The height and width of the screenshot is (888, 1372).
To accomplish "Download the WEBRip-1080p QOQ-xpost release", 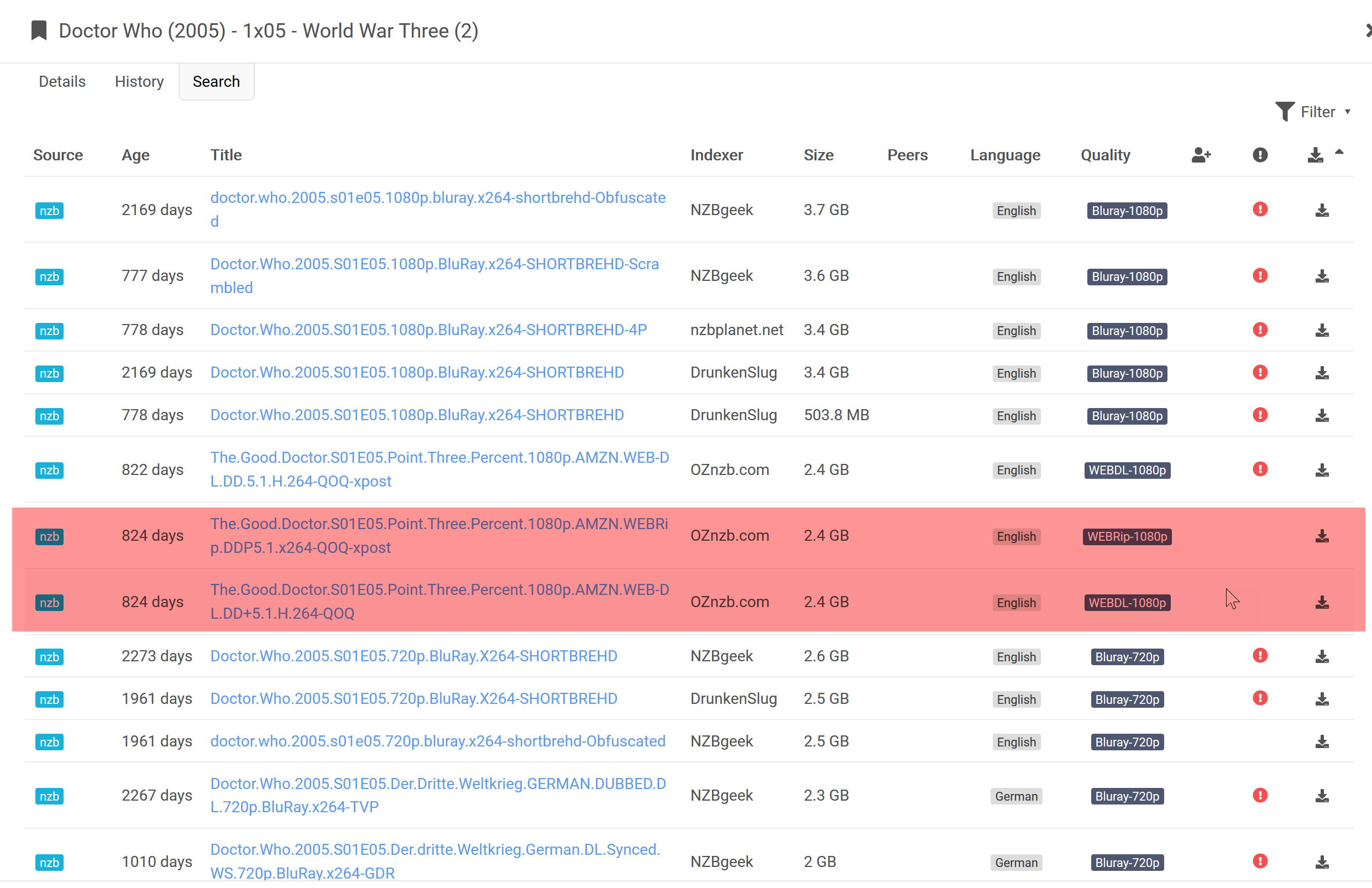I will pos(1321,536).
